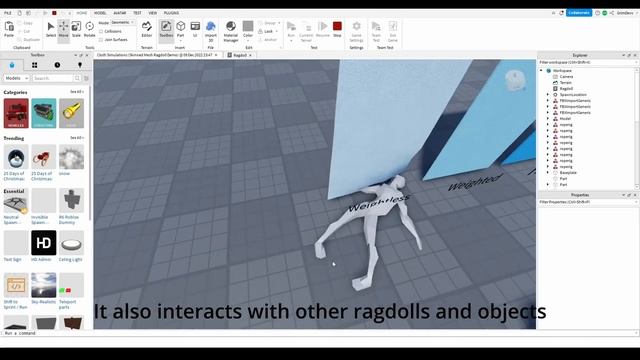Select the HD Admin toolbox item
Screen dimensions: 640x360
click(44, 246)
